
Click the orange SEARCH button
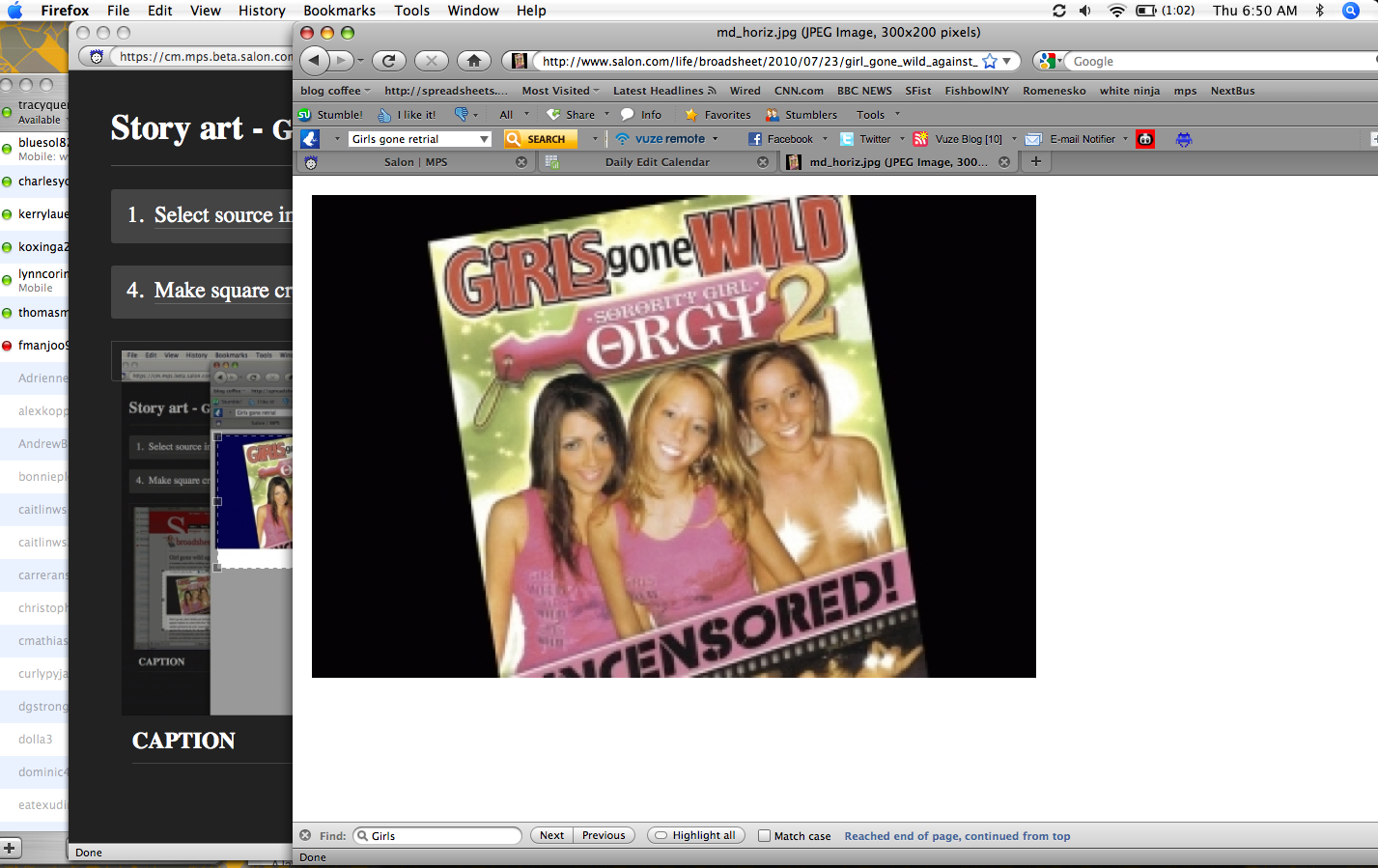tap(541, 139)
